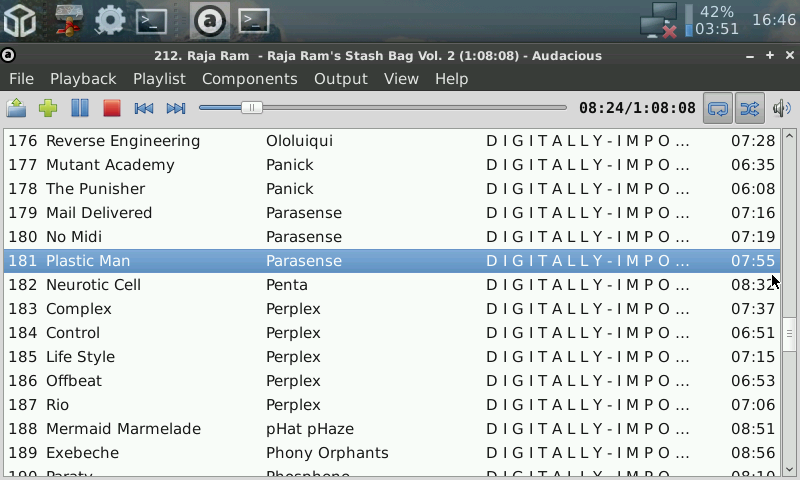
Task: Click the Audacious window title bar icon
Action: pyautogui.click(x=8, y=55)
